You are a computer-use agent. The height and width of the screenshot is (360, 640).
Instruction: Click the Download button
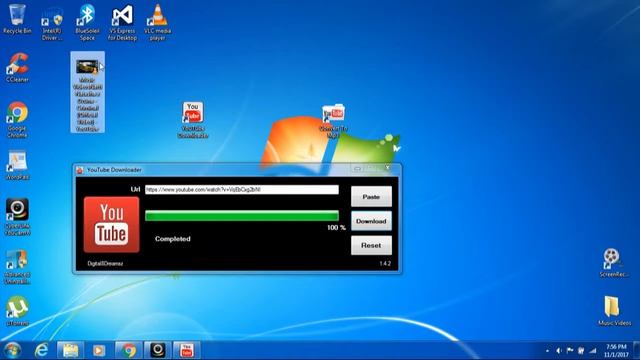(371, 221)
